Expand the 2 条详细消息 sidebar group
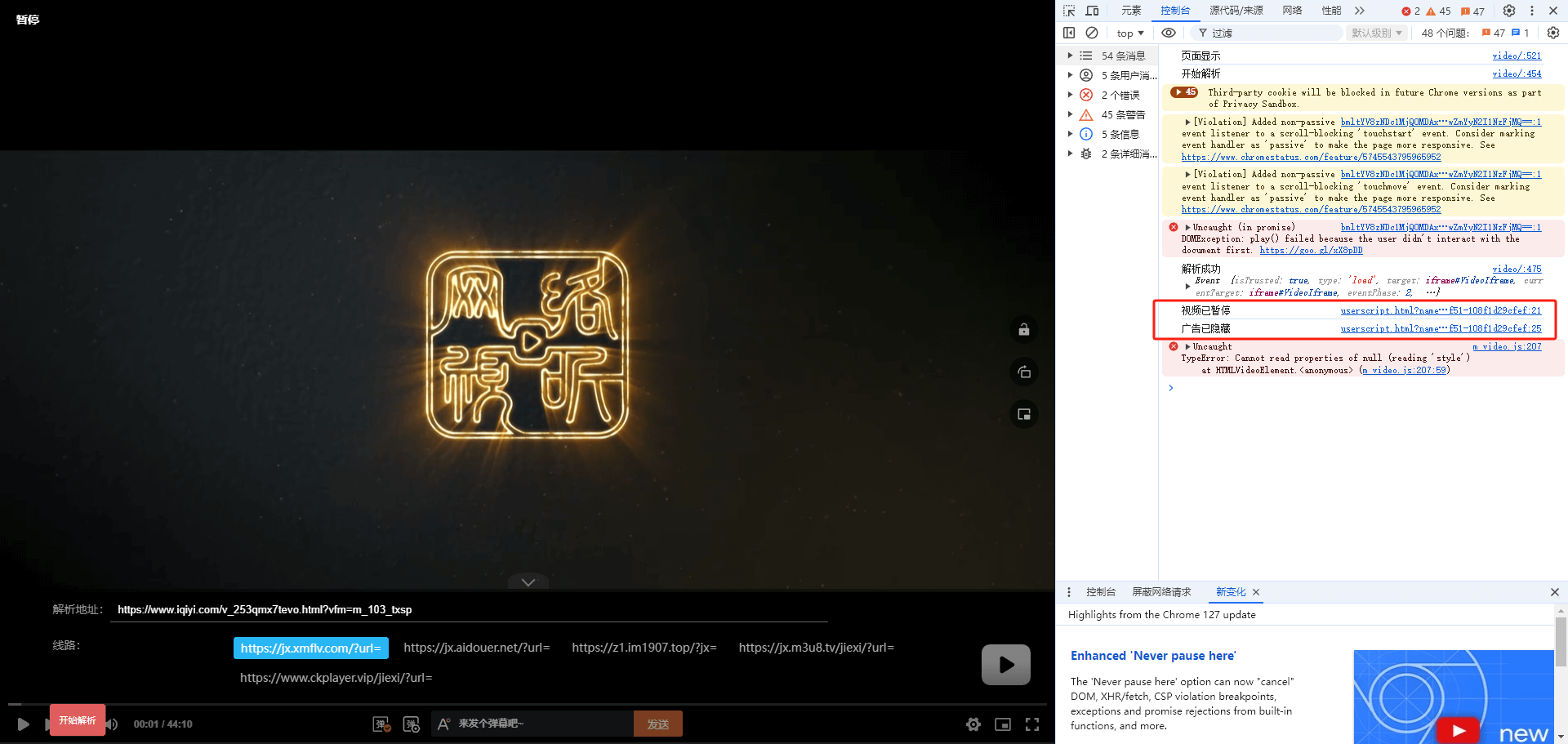Viewport: 1568px width, 744px height. 1070,154
